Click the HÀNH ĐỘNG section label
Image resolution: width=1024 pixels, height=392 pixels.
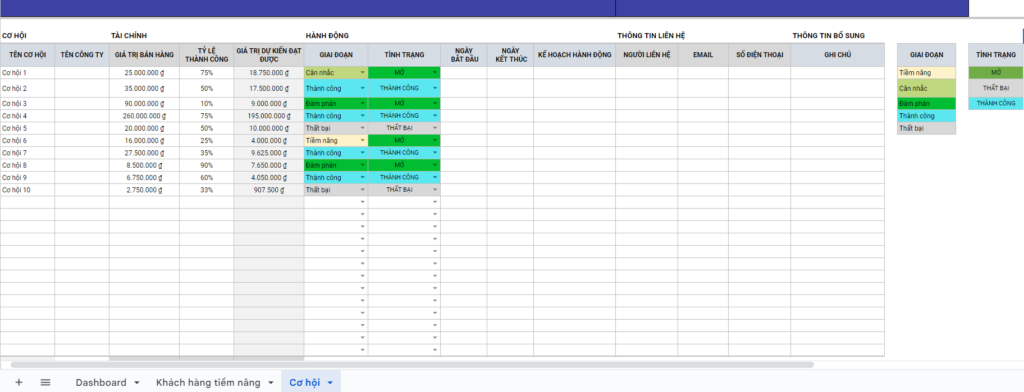(x=327, y=35)
